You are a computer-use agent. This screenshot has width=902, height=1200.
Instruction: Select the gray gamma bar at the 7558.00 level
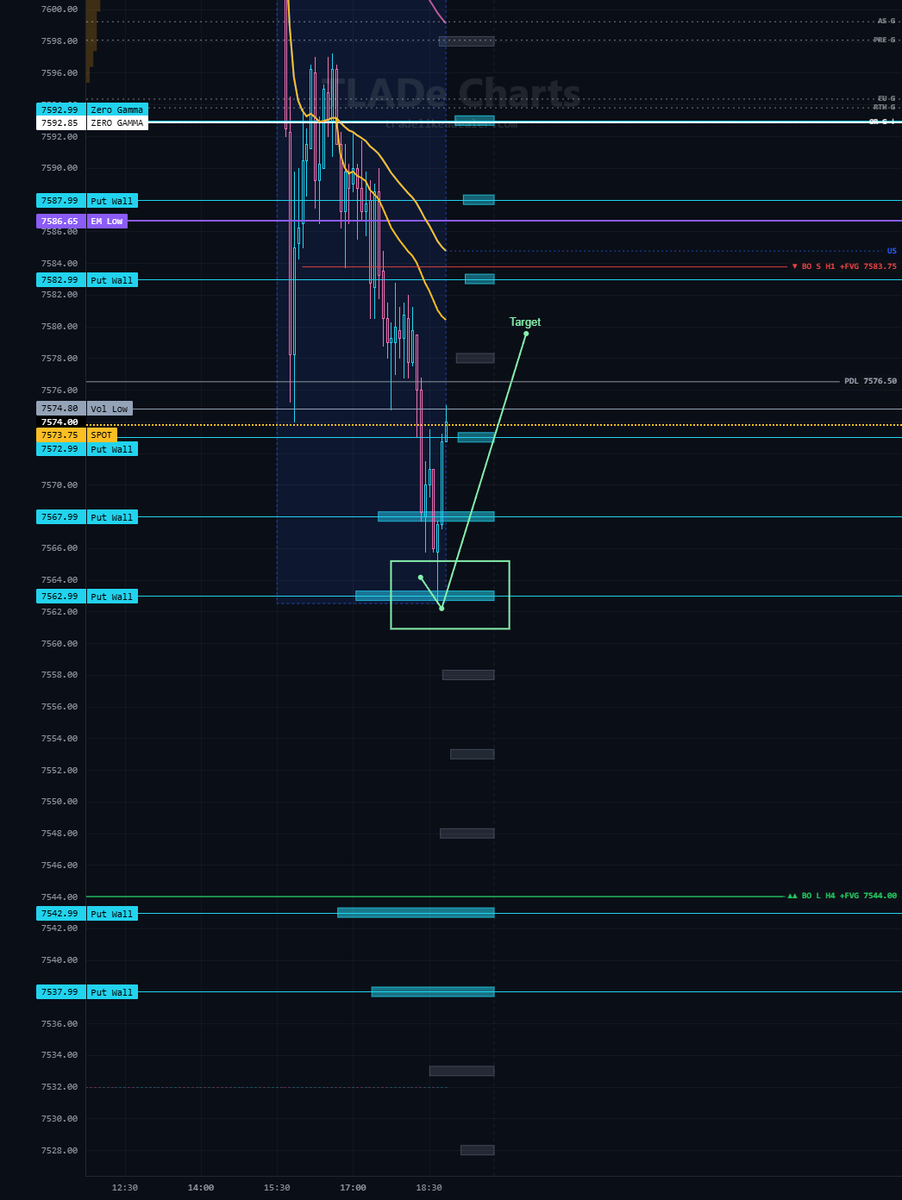pos(468,675)
